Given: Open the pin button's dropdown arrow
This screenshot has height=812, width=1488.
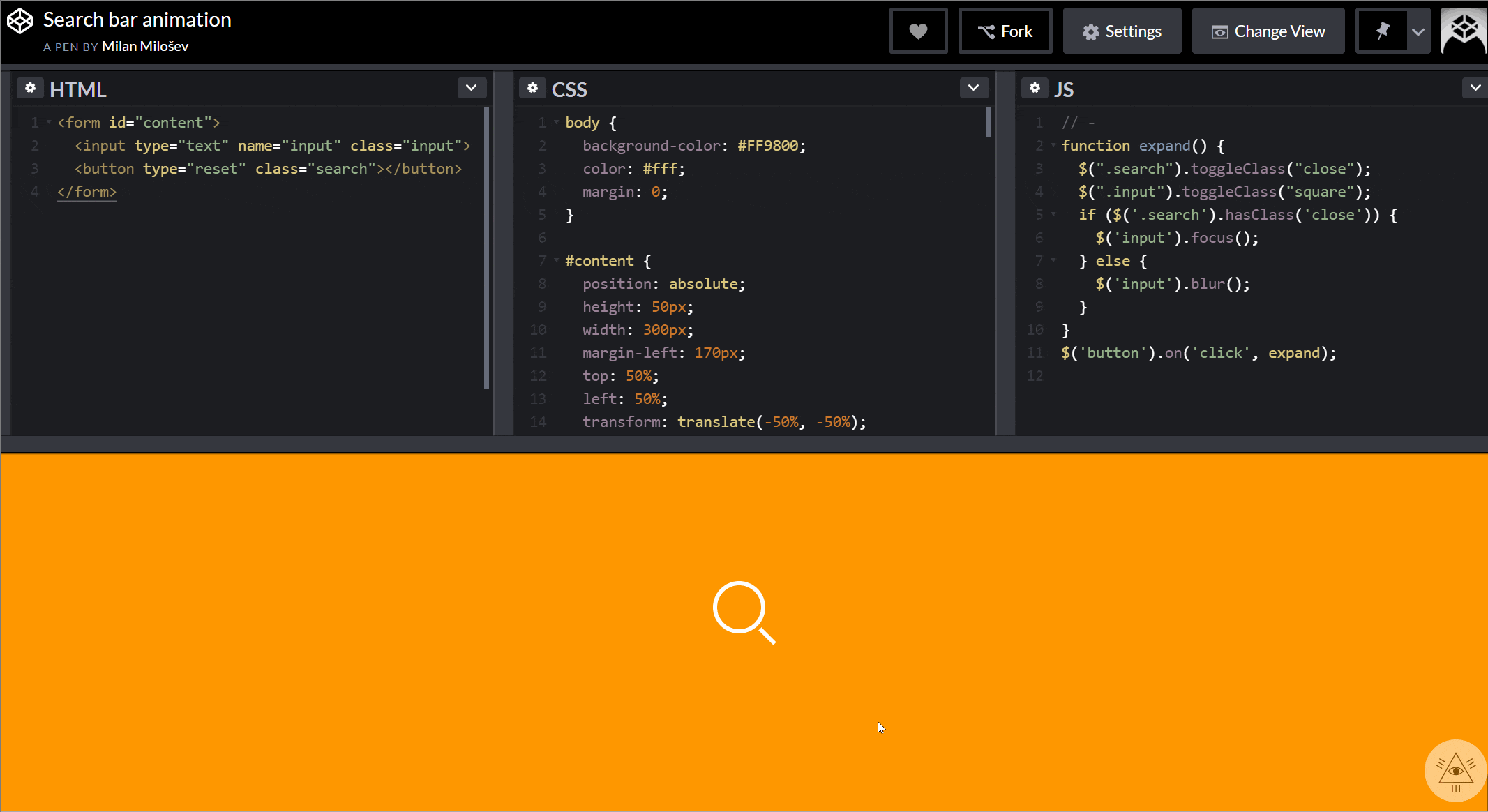Looking at the screenshot, I should coord(1418,31).
